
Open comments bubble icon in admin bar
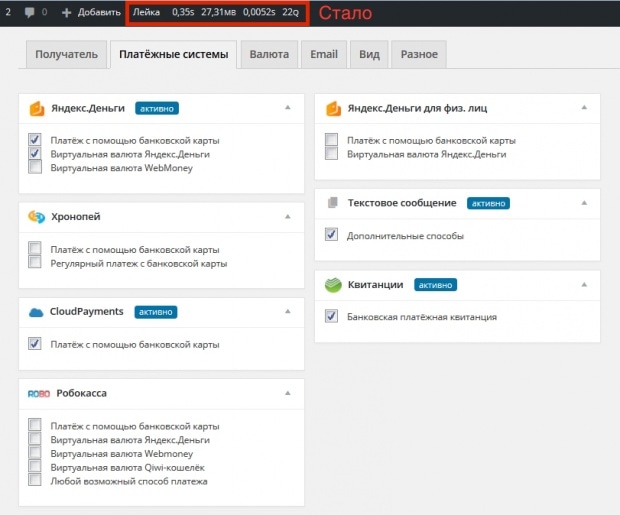tap(31, 13)
